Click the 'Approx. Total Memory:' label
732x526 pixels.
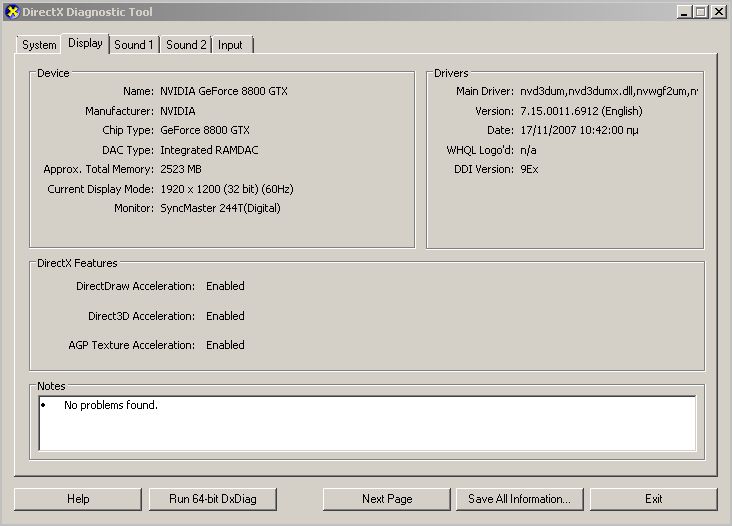pyautogui.click(x=99, y=169)
